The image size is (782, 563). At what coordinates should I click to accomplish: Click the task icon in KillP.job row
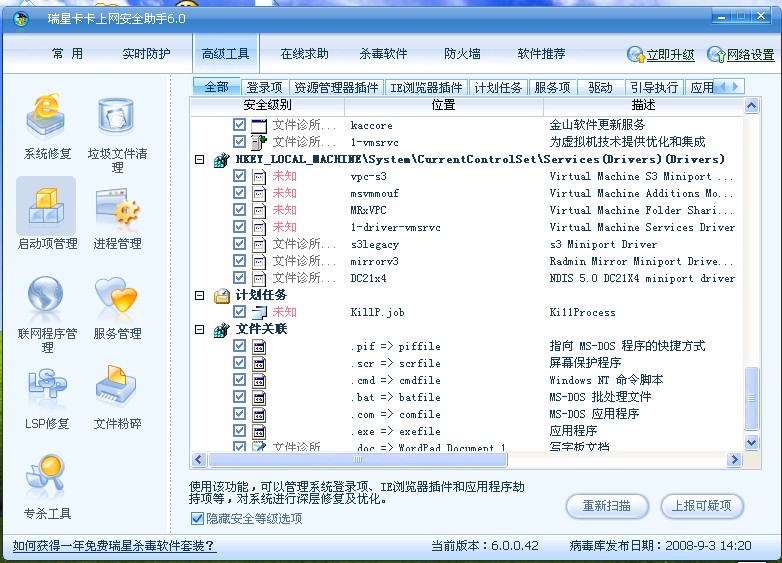(x=258, y=313)
